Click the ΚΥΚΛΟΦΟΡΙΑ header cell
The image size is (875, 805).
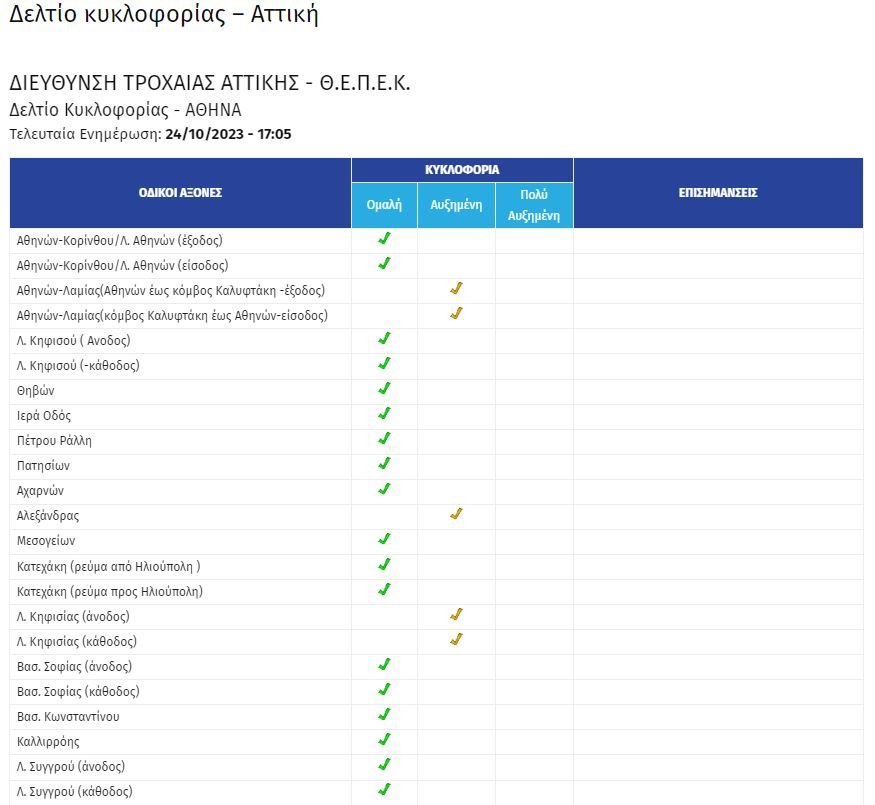click(x=462, y=170)
